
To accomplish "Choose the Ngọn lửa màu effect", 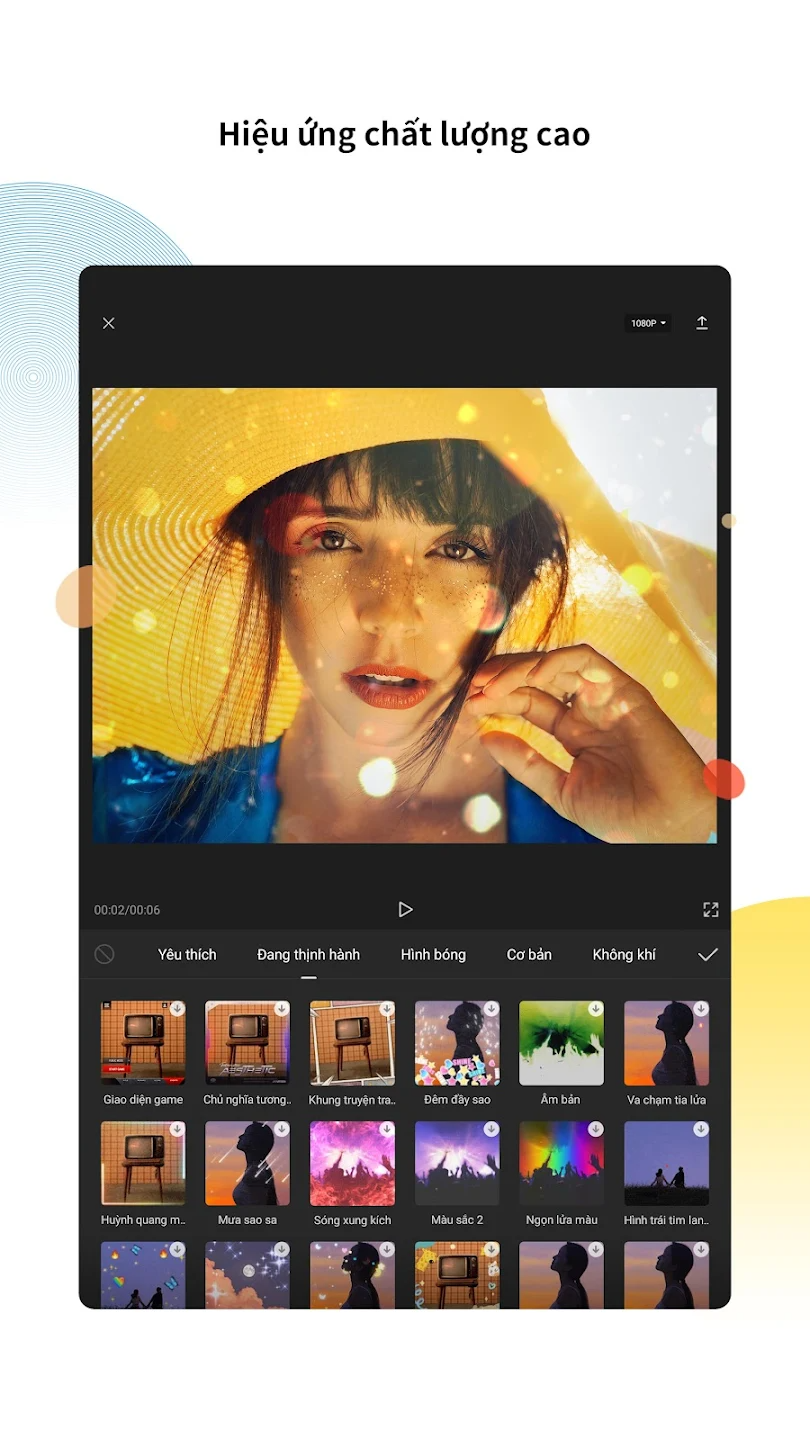I will [x=561, y=1164].
